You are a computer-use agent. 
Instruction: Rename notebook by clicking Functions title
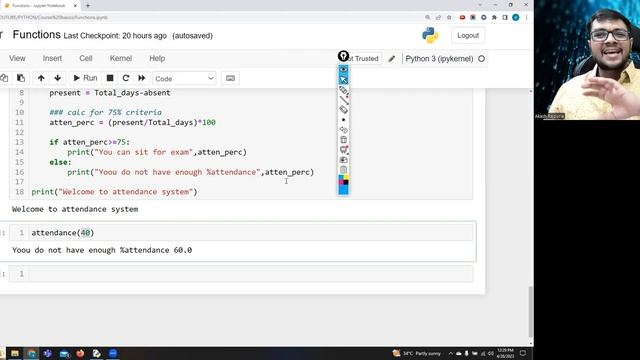coord(37,35)
